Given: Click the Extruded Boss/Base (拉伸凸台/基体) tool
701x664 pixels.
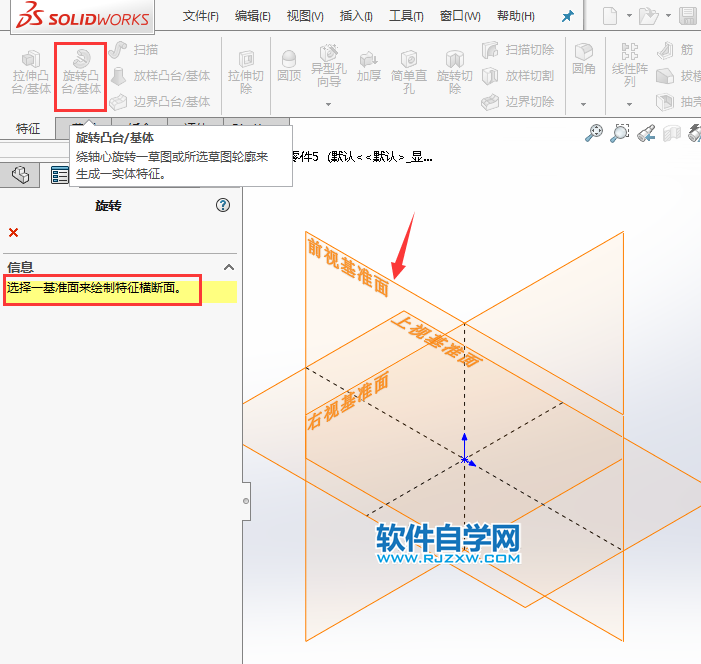Looking at the screenshot, I should coord(31,72).
